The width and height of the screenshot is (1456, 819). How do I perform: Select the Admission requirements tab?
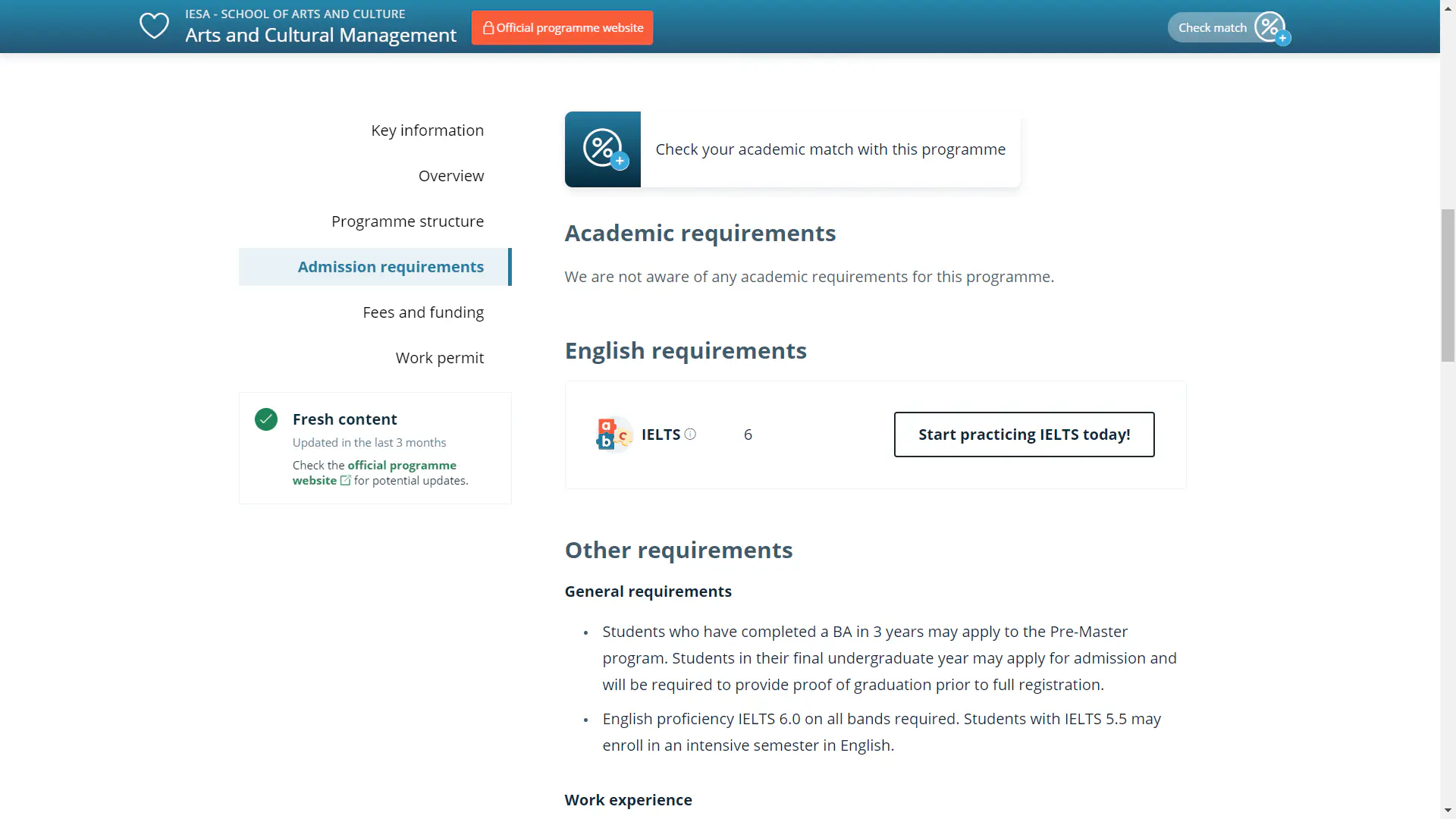390,266
